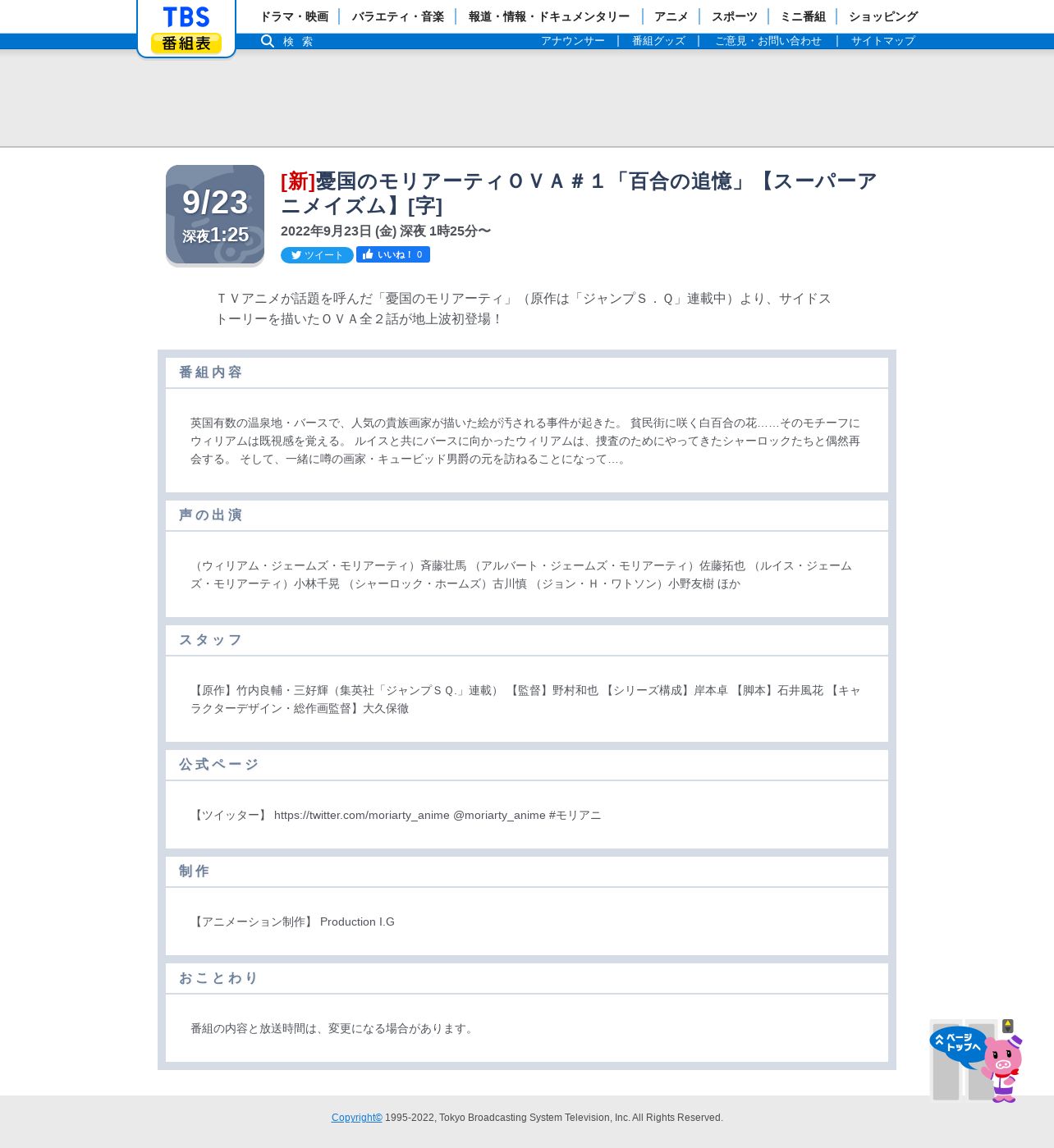Click the スタッフ section header
The image size is (1054, 1148).
[x=527, y=640]
